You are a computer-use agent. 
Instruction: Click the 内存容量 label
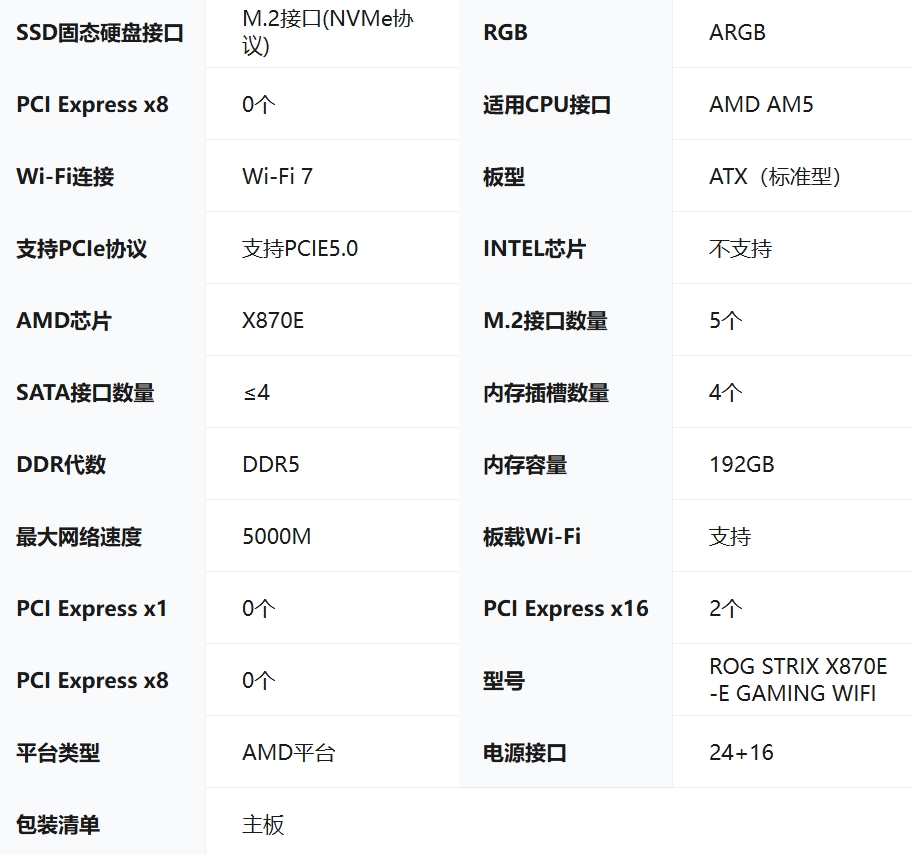click(525, 465)
